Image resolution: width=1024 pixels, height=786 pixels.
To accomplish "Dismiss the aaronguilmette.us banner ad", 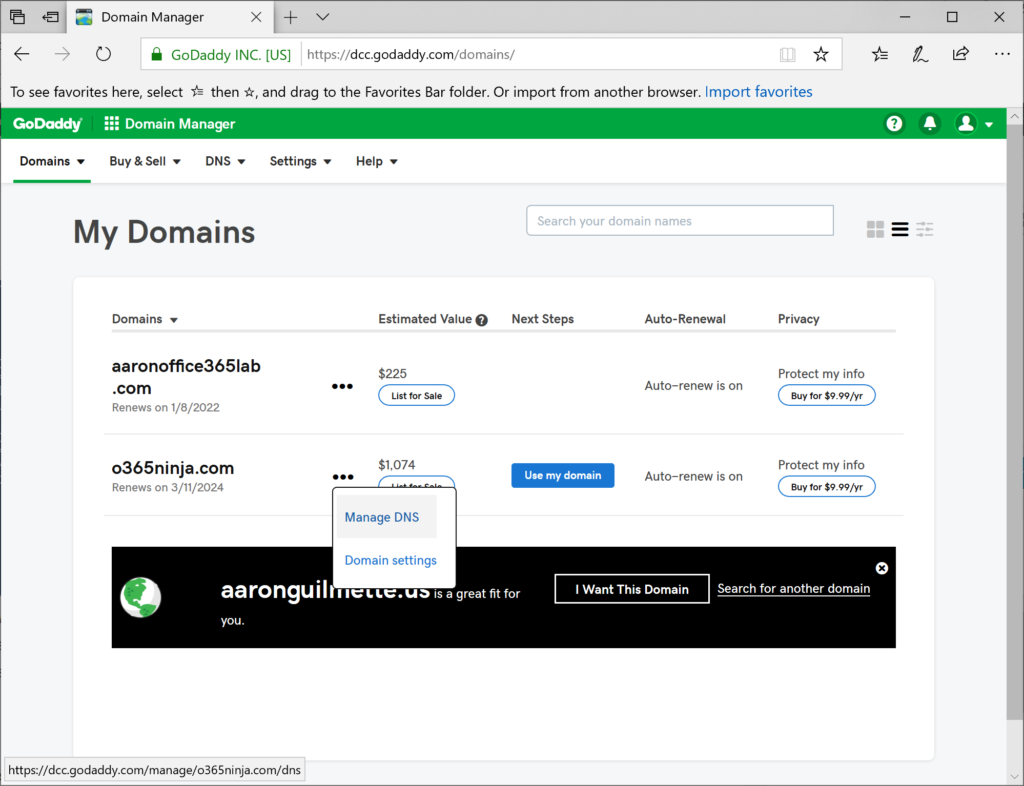I will 881,567.
